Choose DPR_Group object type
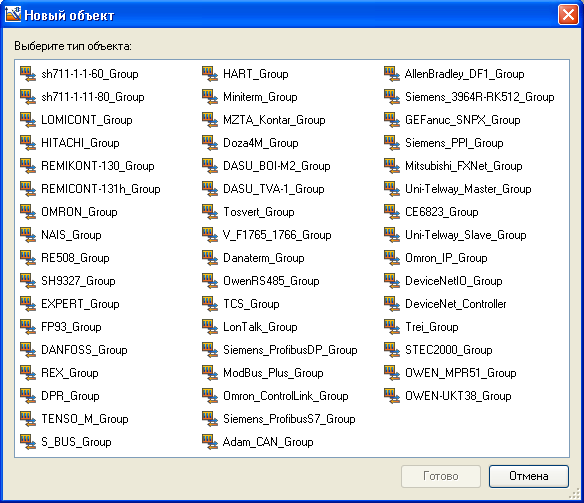Viewport: 584px width, 503px height. (x=70, y=396)
